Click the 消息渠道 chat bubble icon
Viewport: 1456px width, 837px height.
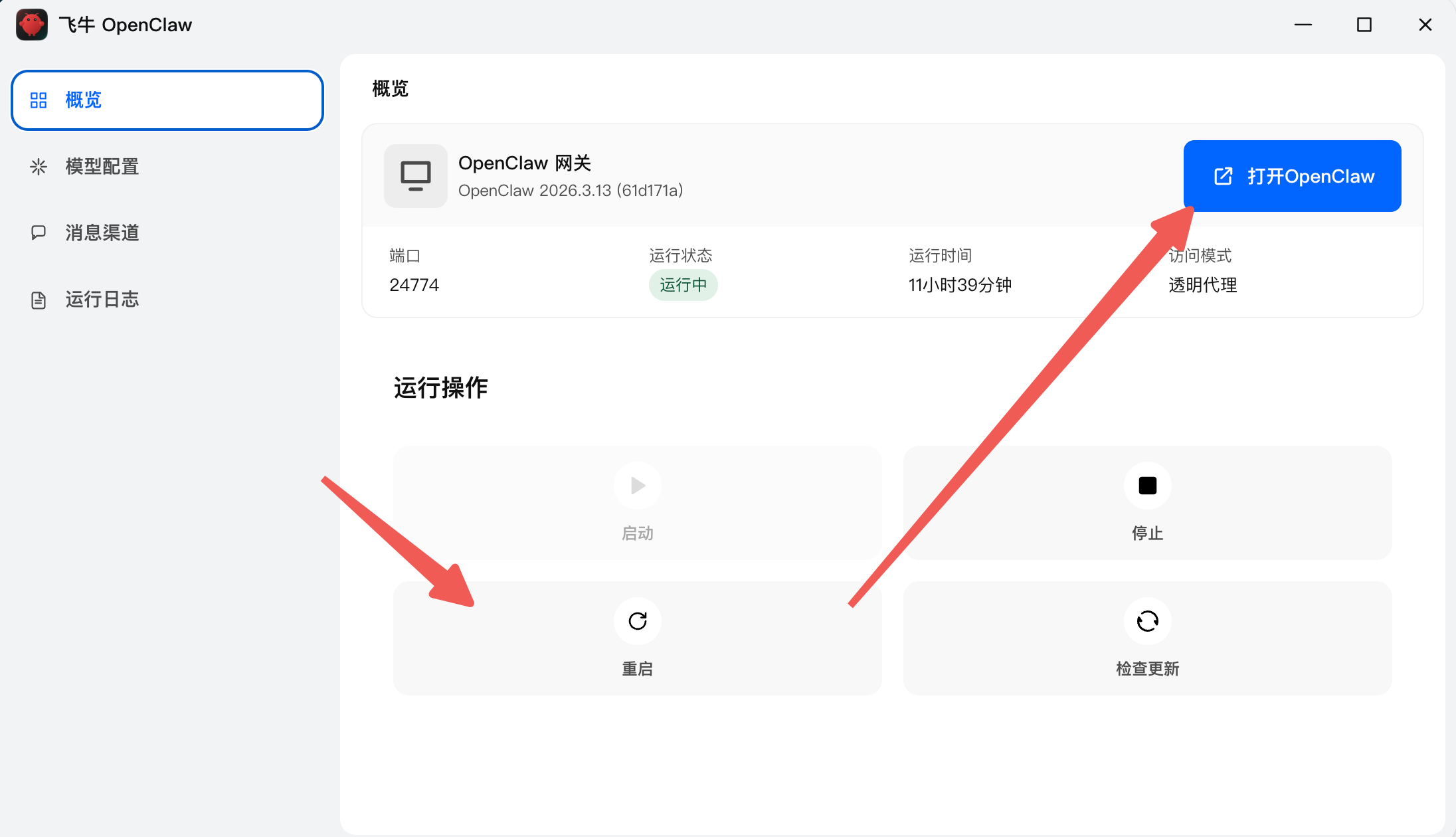point(39,232)
